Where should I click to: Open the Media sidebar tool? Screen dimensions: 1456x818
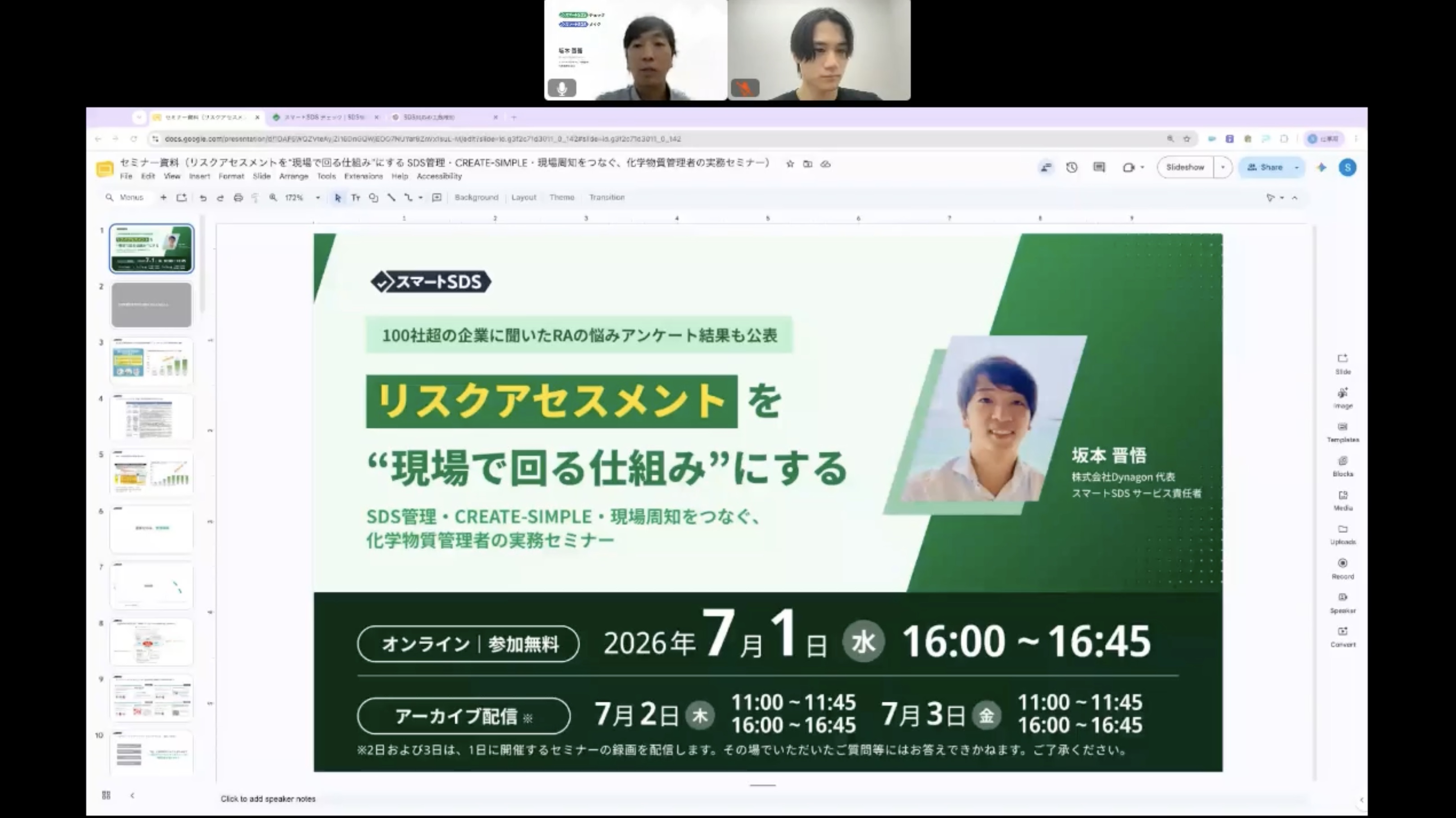point(1343,500)
